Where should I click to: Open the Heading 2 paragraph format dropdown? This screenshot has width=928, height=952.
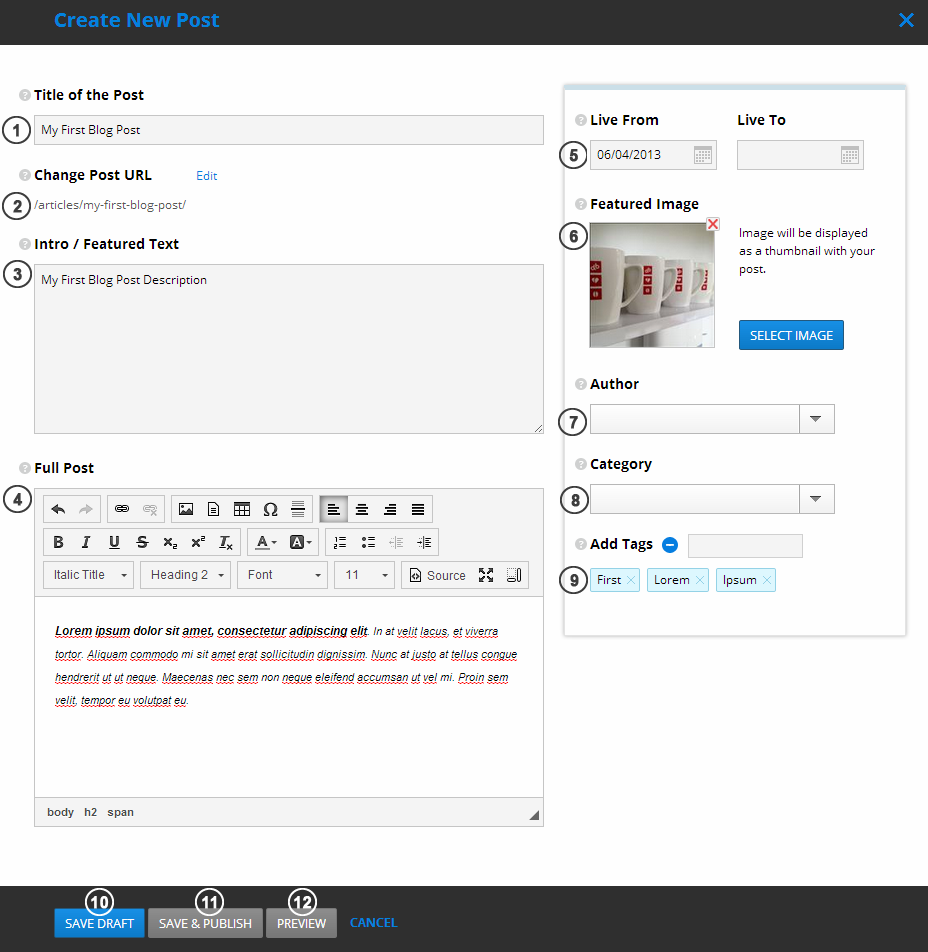pos(185,574)
